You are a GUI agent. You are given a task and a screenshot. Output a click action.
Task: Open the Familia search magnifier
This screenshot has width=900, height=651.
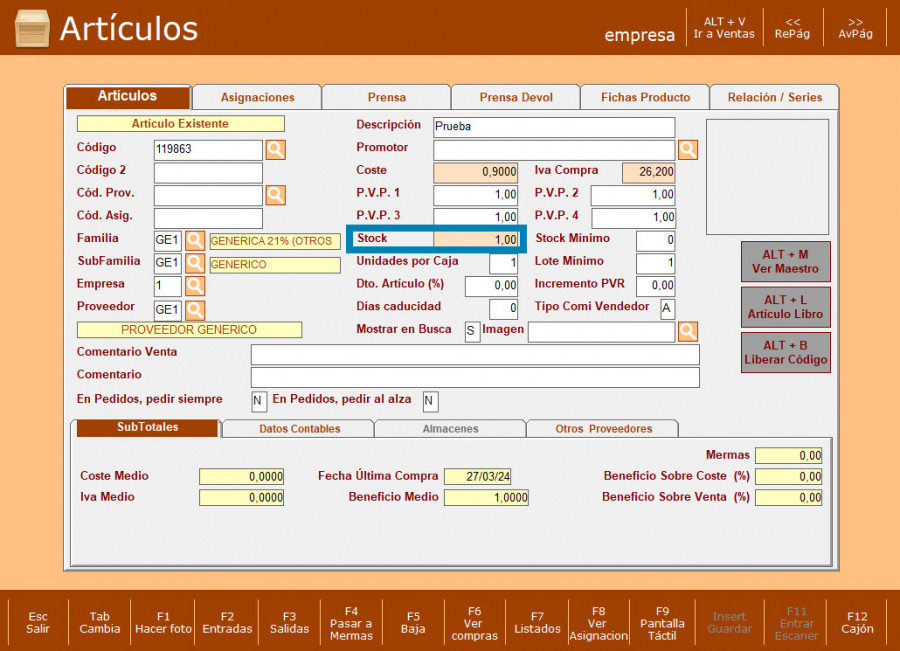195,241
